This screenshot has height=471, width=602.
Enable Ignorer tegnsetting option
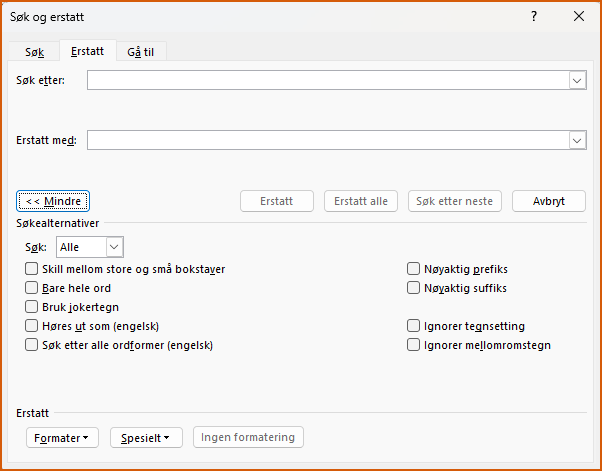[x=414, y=326]
